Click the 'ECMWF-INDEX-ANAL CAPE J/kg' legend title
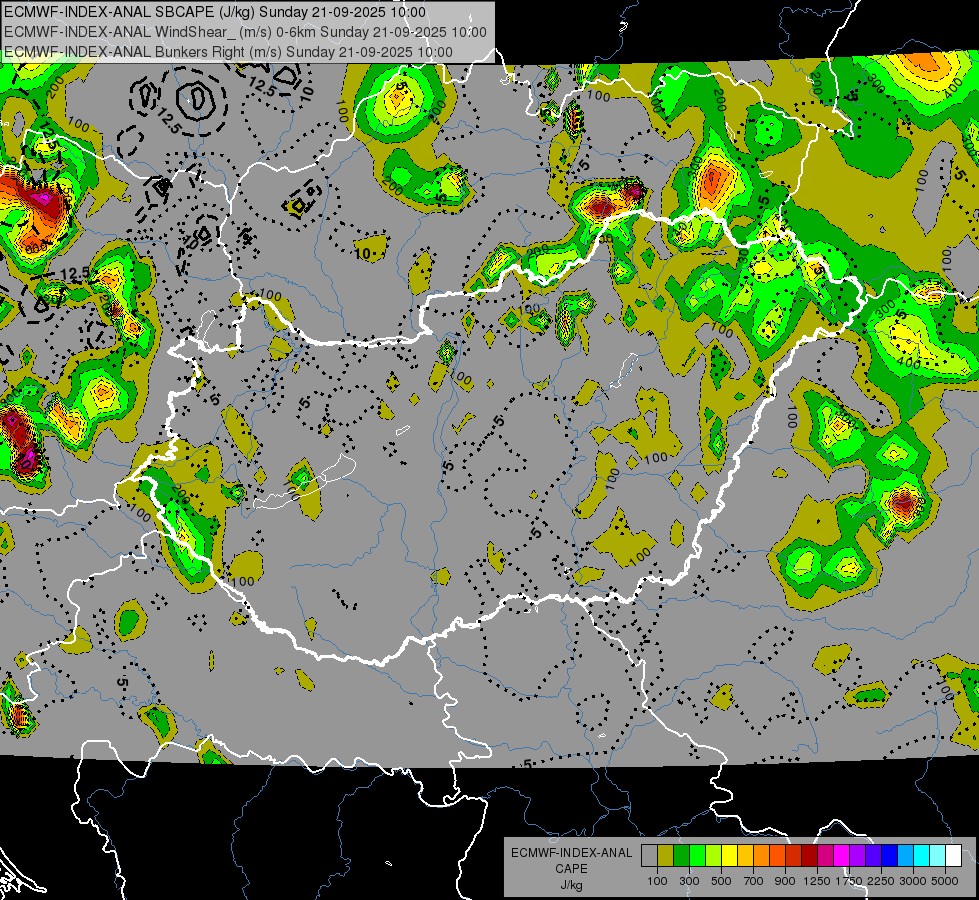Screen dimensions: 979x900 pos(571,868)
